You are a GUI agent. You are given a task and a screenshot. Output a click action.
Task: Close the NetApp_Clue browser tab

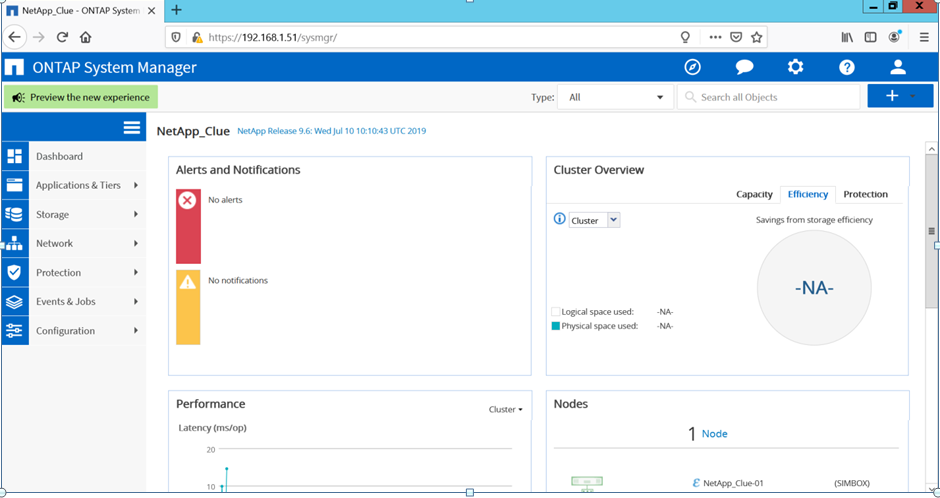click(151, 11)
